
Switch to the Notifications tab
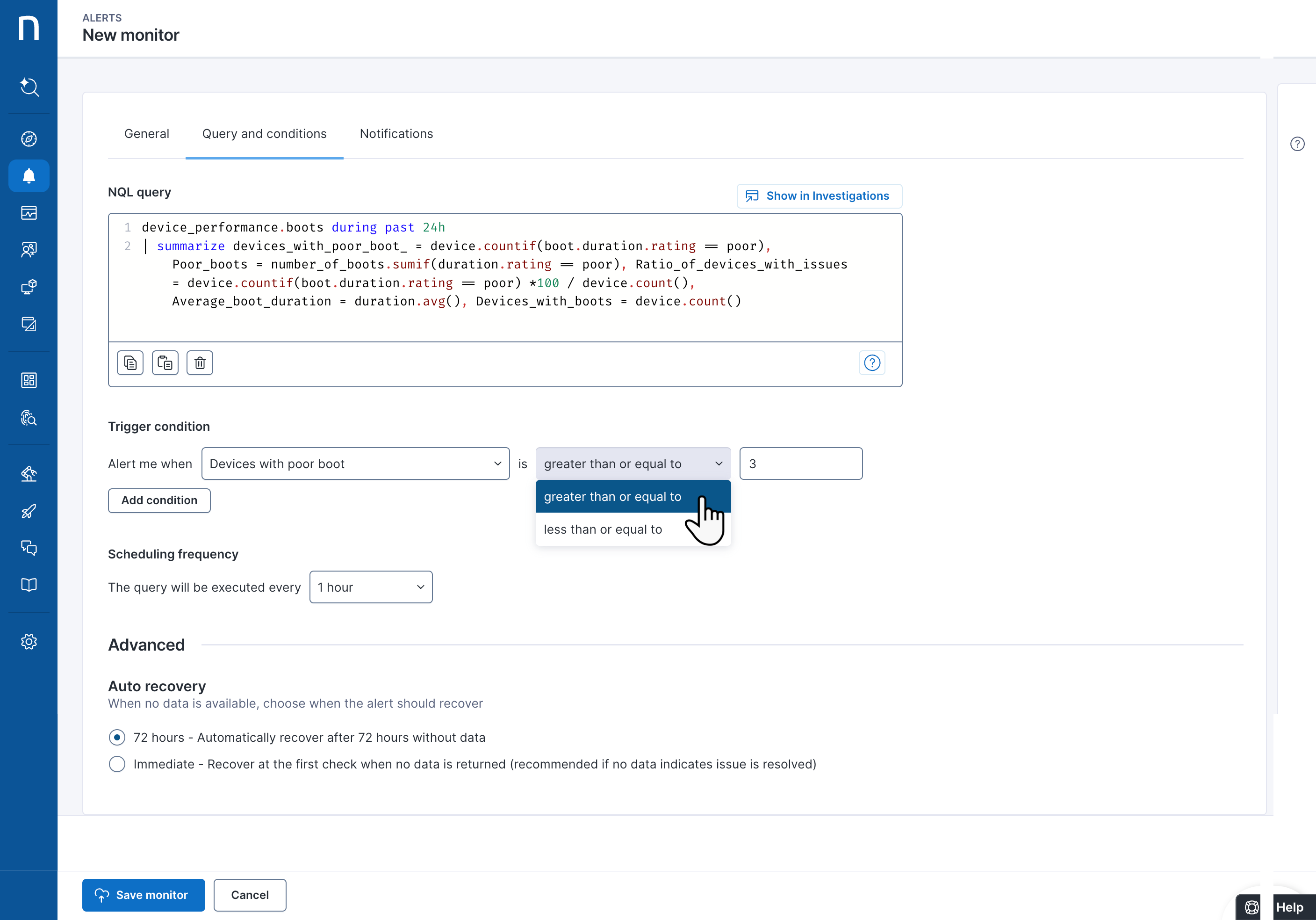point(396,134)
